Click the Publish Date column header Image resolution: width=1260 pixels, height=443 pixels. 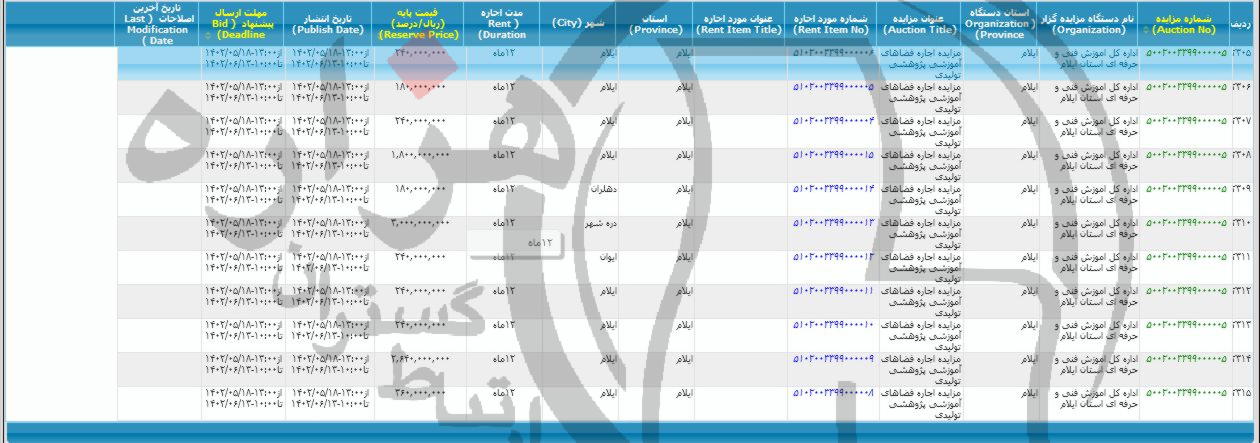pos(327,22)
